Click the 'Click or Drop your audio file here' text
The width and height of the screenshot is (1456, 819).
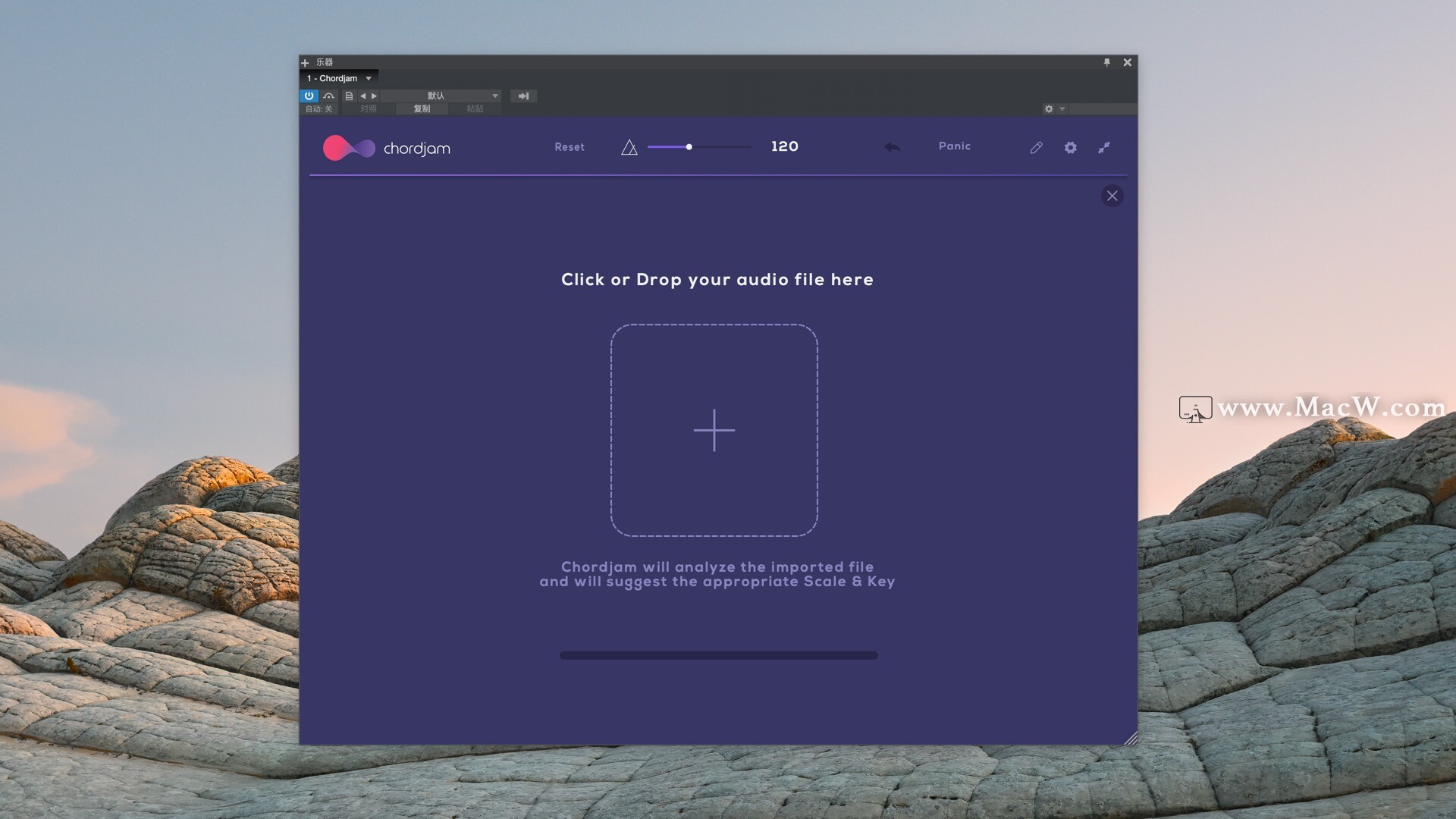coord(717,280)
